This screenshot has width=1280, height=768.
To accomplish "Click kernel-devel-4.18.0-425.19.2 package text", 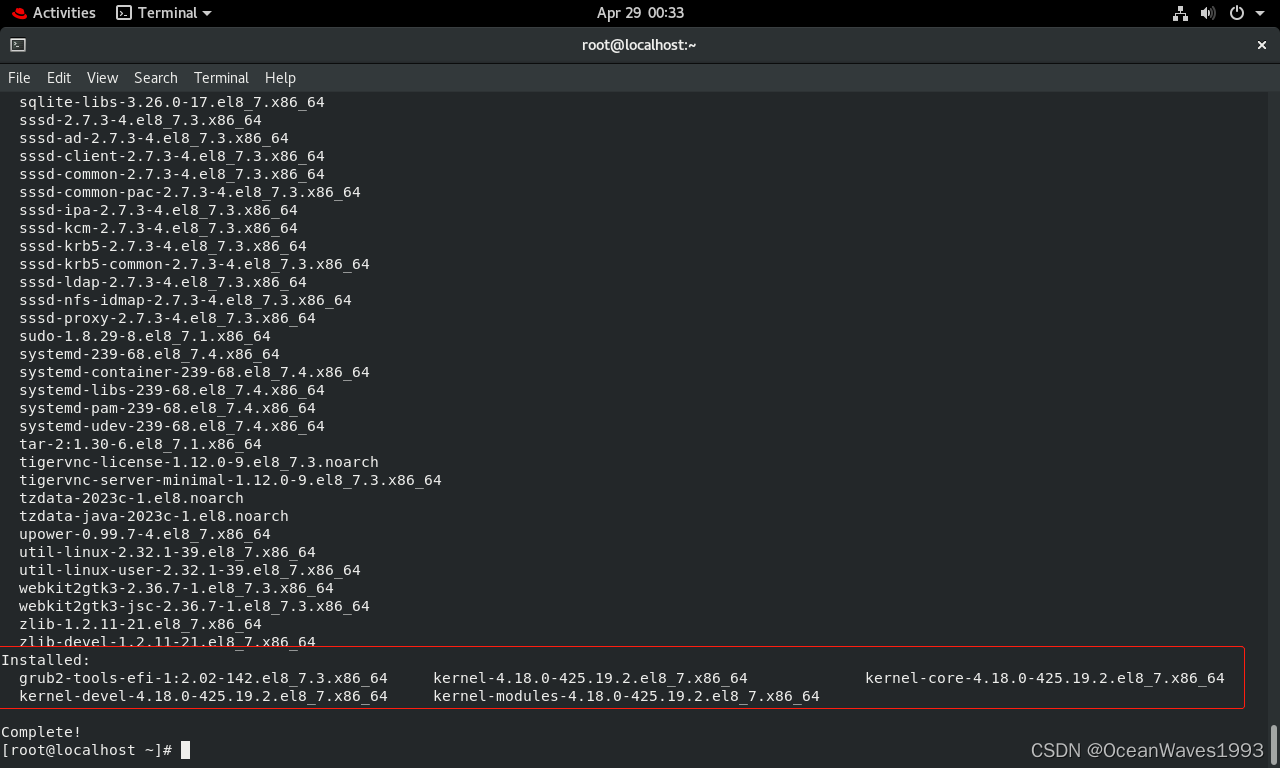I will 203,696.
